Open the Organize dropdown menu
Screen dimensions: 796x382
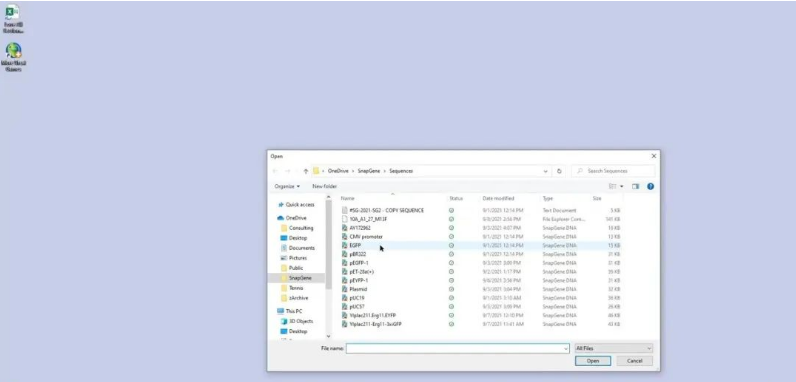(287, 186)
